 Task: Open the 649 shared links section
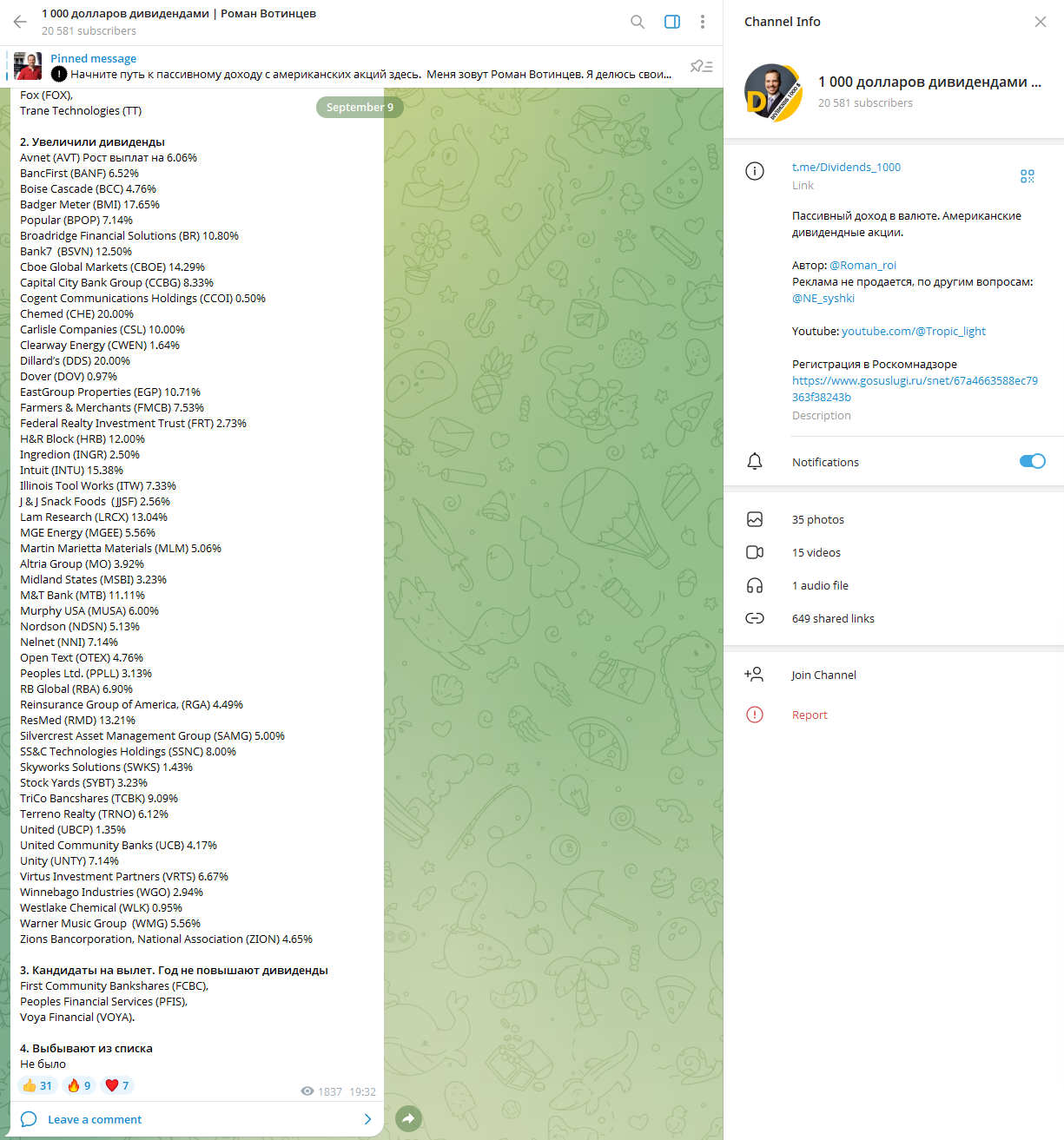[894, 618]
